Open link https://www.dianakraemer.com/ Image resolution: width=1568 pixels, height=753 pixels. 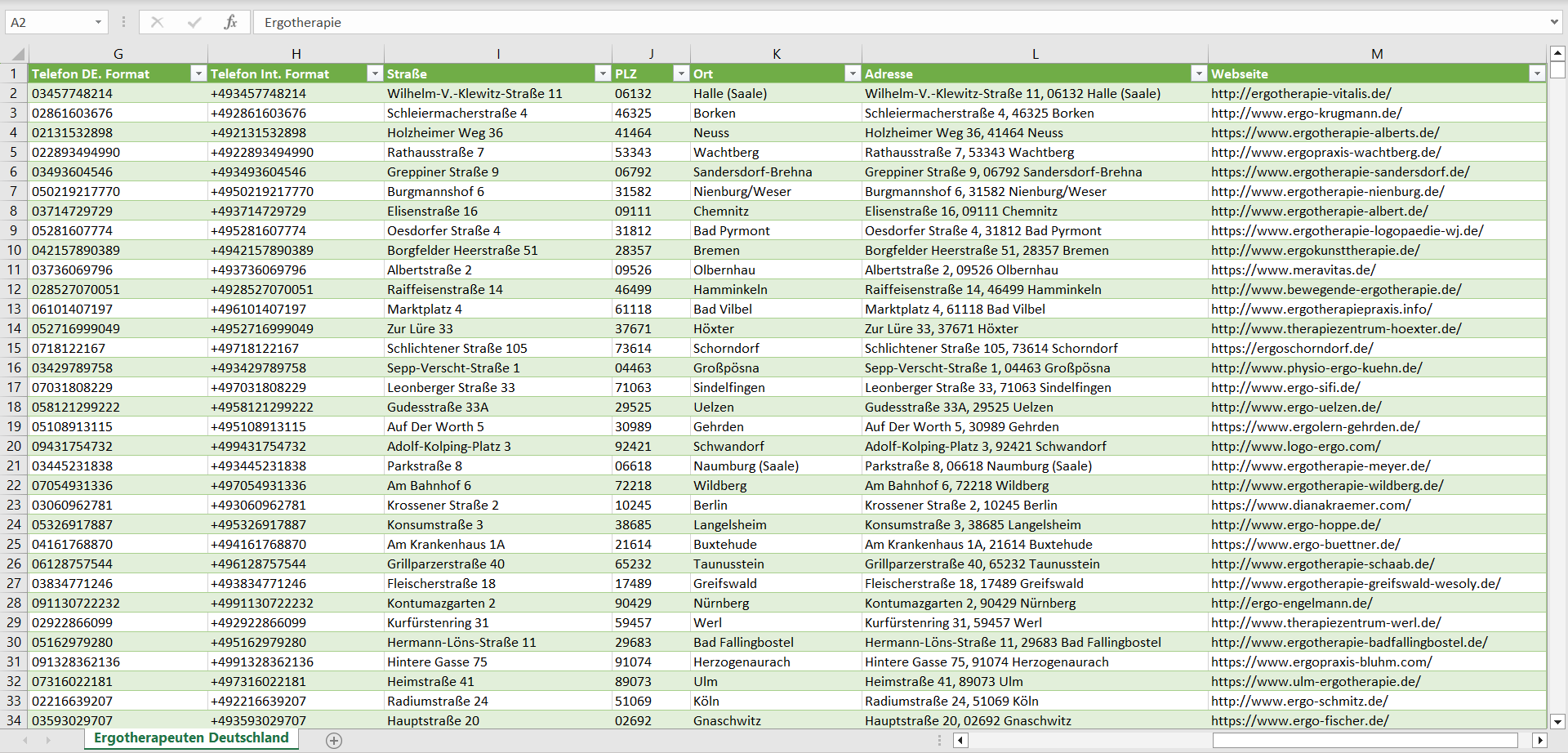pyautogui.click(x=1311, y=505)
